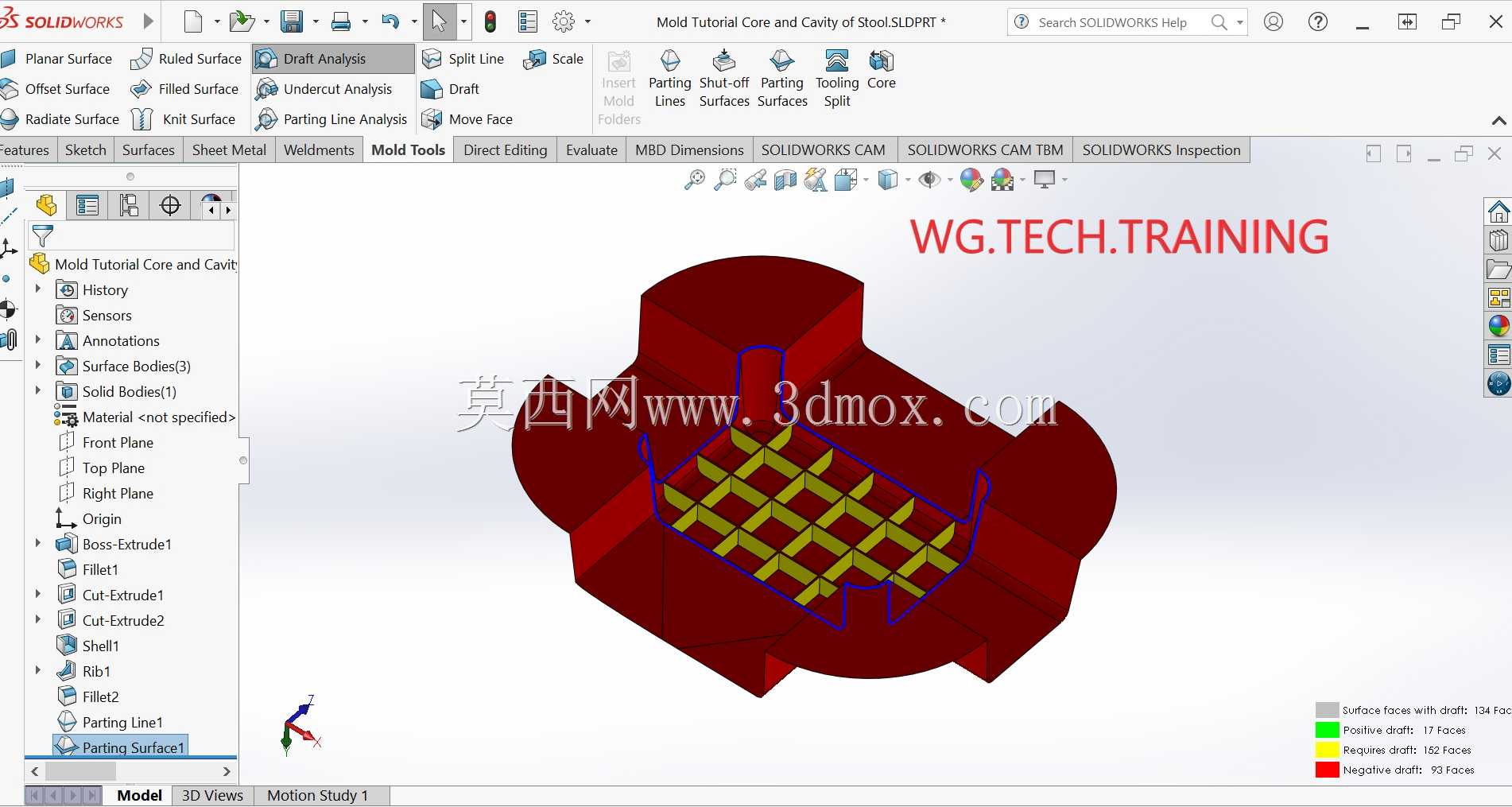
Task: Expand the Boss-Extrude1 feature
Action: pos(37,544)
